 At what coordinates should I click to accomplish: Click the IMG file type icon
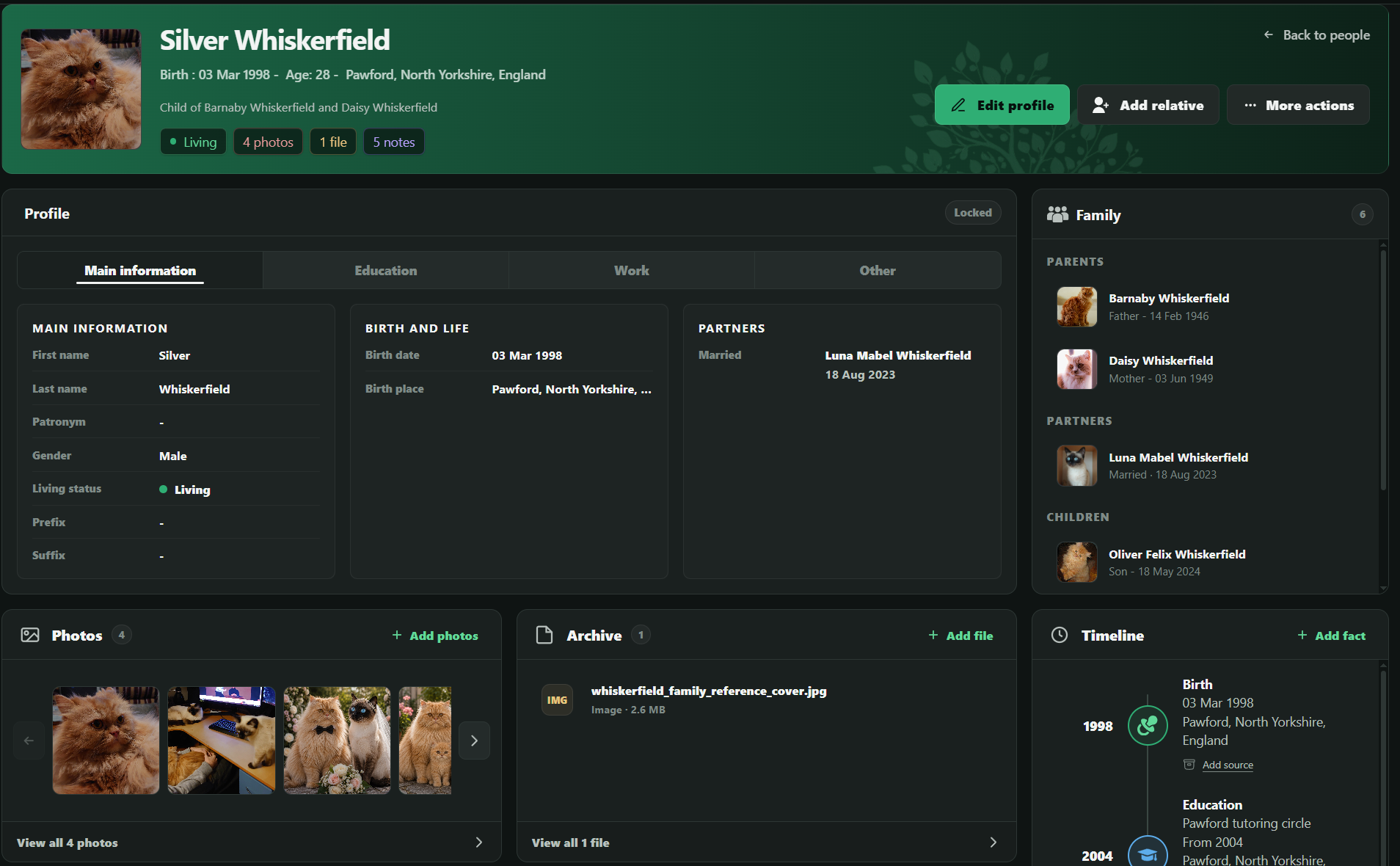pyautogui.click(x=557, y=700)
